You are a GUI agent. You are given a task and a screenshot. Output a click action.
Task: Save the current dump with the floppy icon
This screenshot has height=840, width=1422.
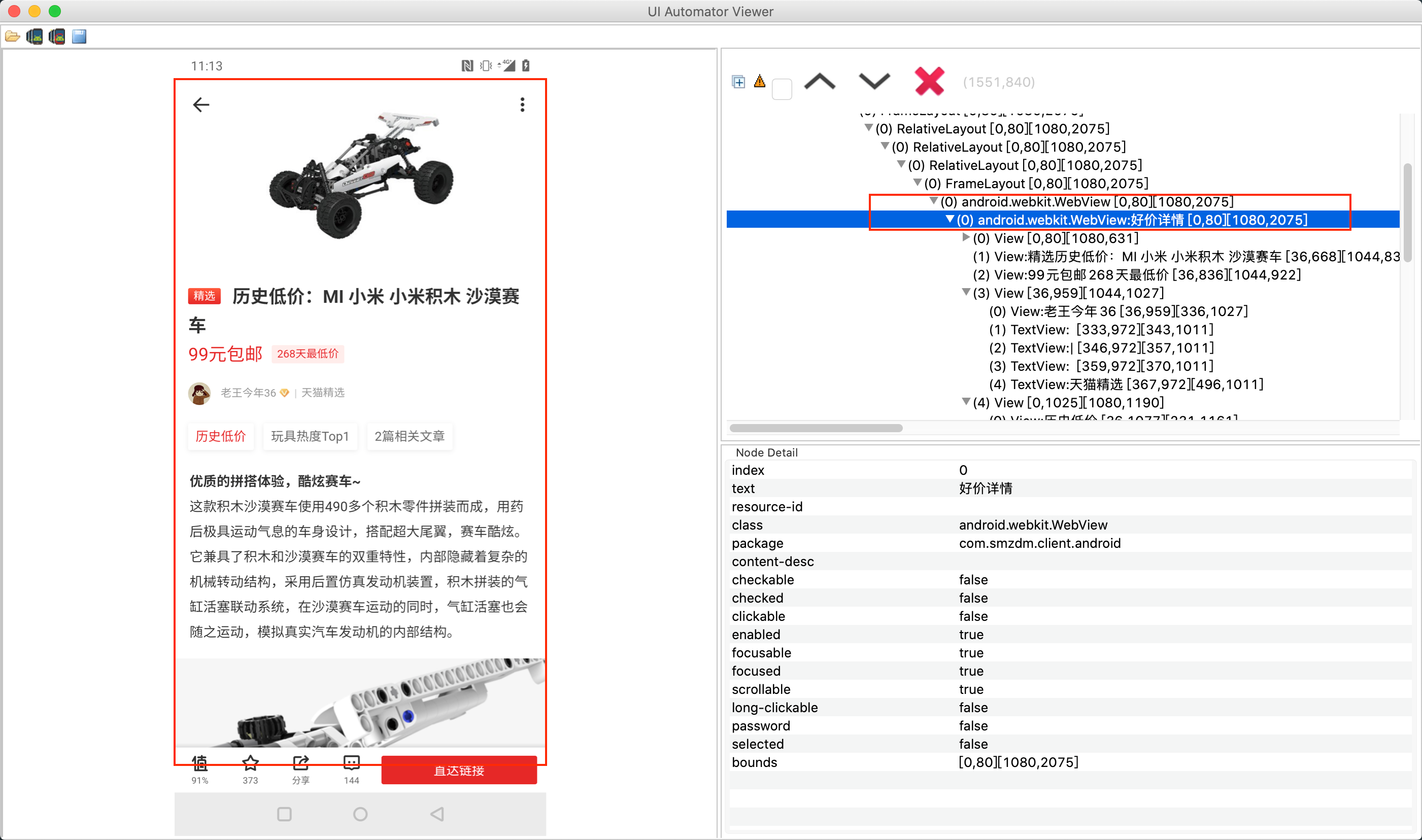[79, 38]
